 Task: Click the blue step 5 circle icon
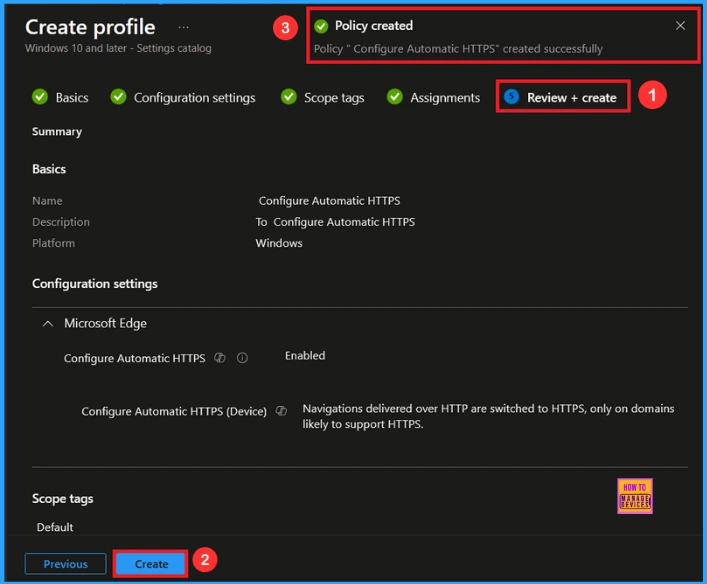tap(511, 97)
